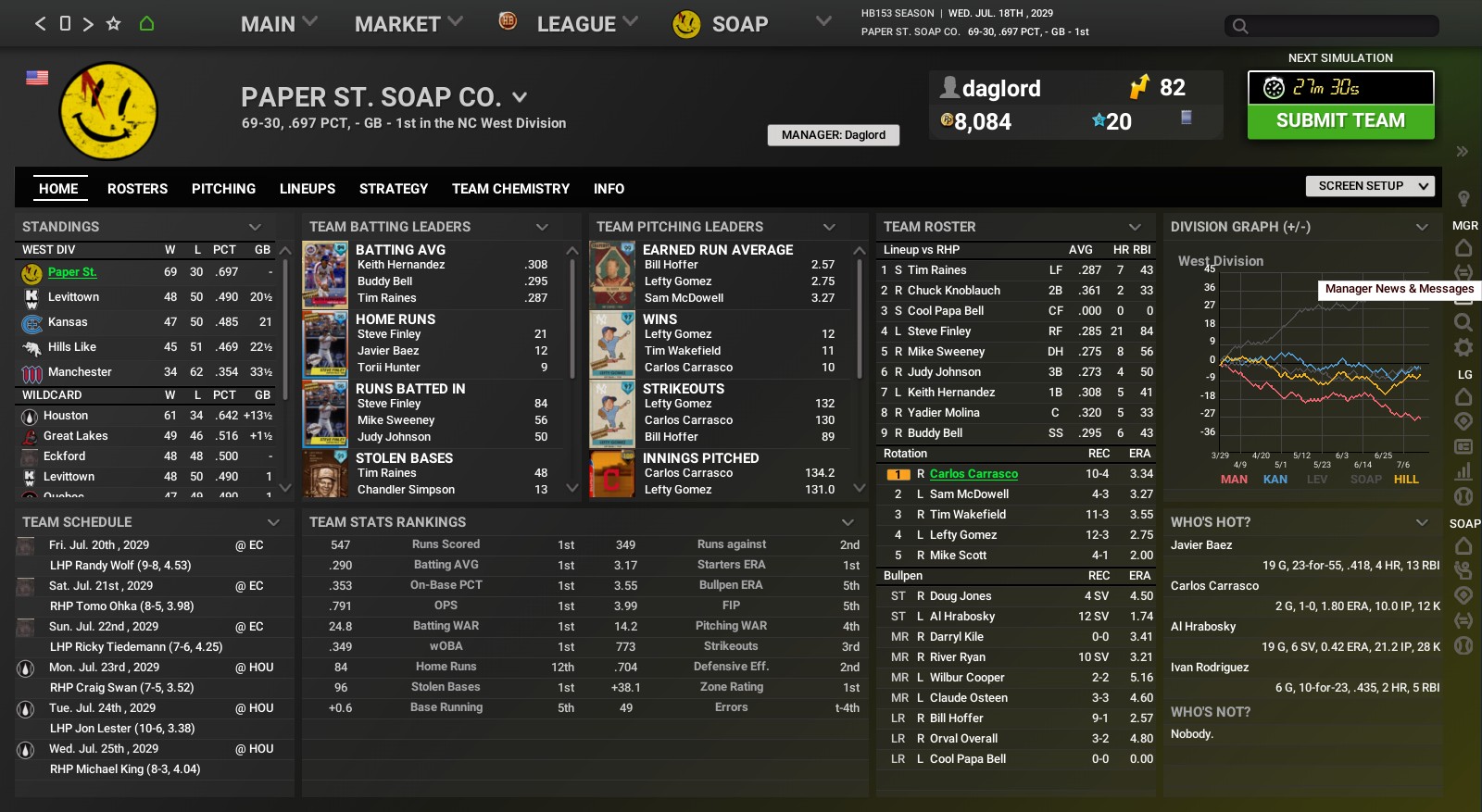Image resolution: width=1482 pixels, height=812 pixels.
Task: Click the pitching leaders scroll-down arrow
Action: (860, 487)
